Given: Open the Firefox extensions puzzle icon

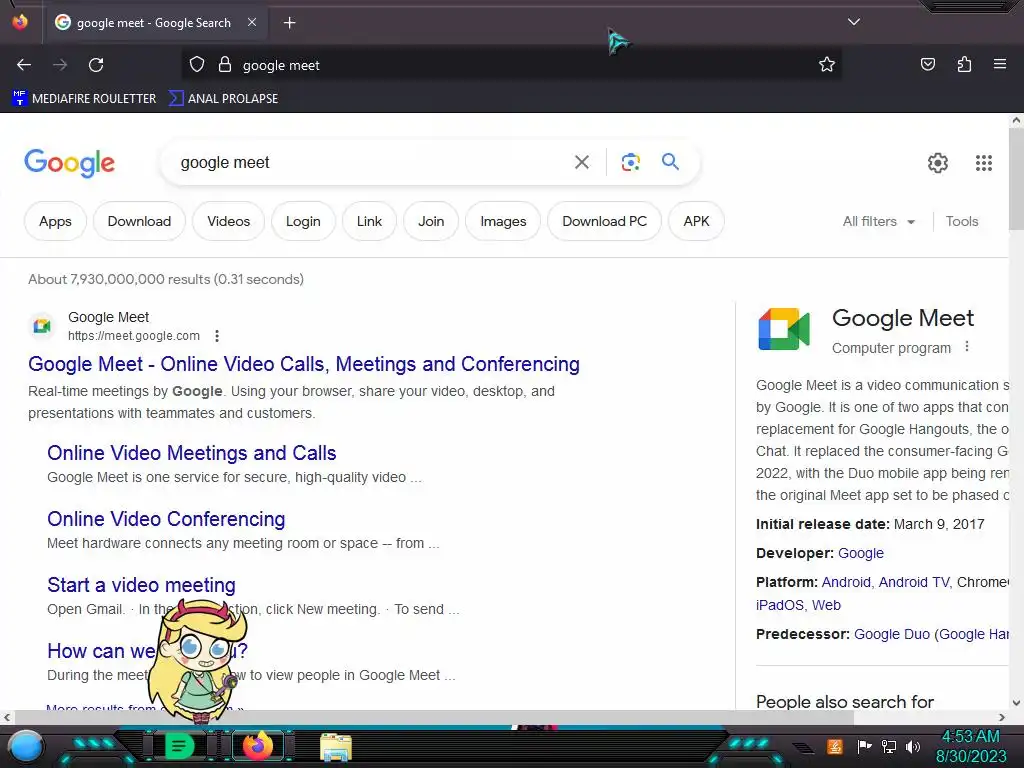Looking at the screenshot, I should [x=964, y=64].
